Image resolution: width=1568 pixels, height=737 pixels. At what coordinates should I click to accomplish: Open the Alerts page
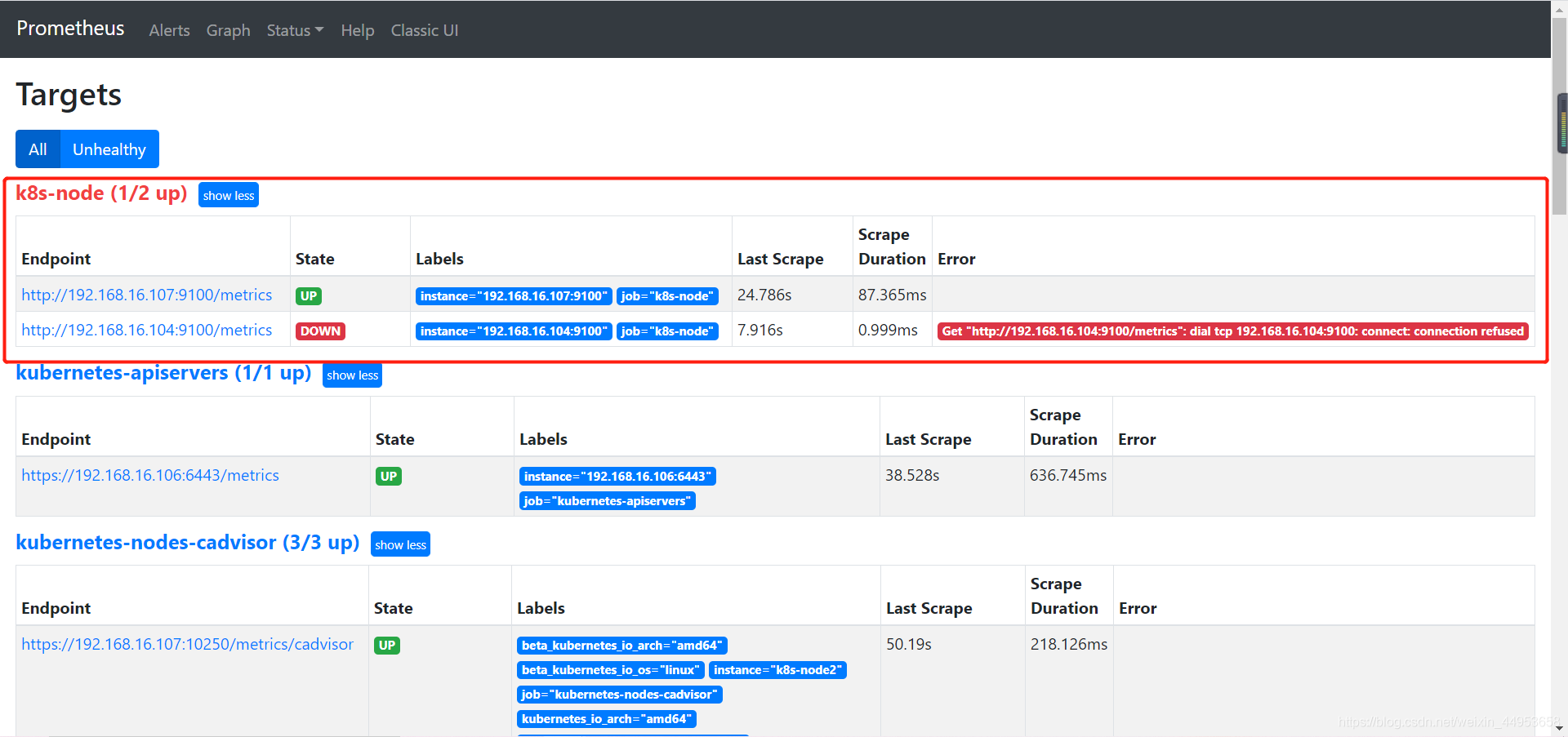(x=169, y=30)
